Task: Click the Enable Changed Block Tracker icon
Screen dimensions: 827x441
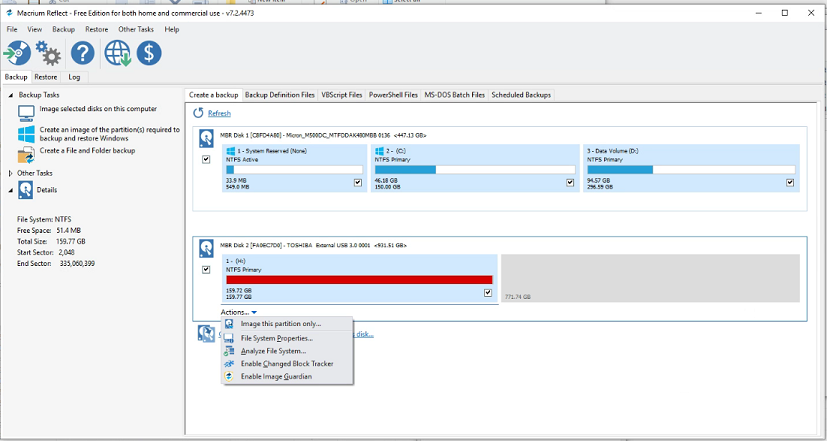Action: pos(229,363)
